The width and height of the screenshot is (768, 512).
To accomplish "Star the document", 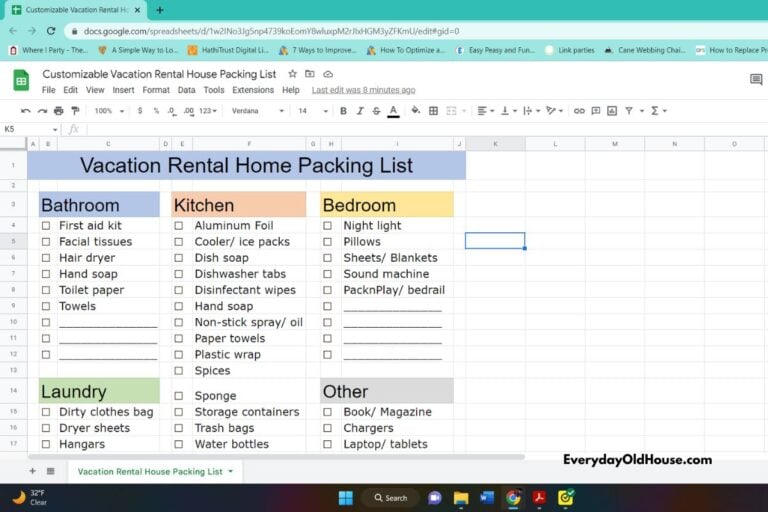I will coord(292,74).
